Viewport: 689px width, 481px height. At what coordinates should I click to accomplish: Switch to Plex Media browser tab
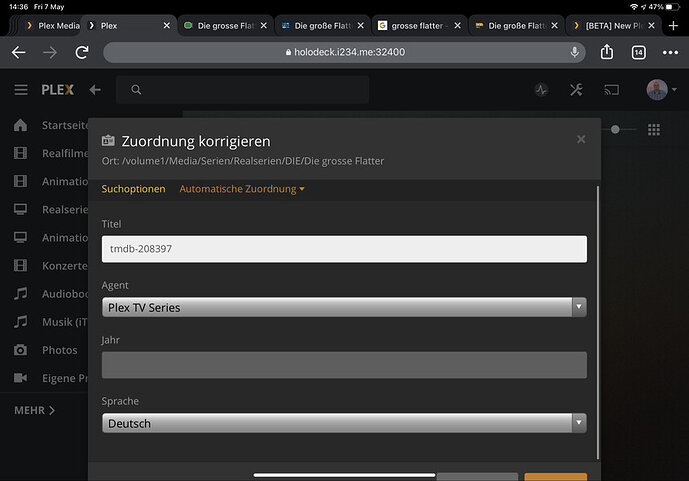(x=54, y=26)
